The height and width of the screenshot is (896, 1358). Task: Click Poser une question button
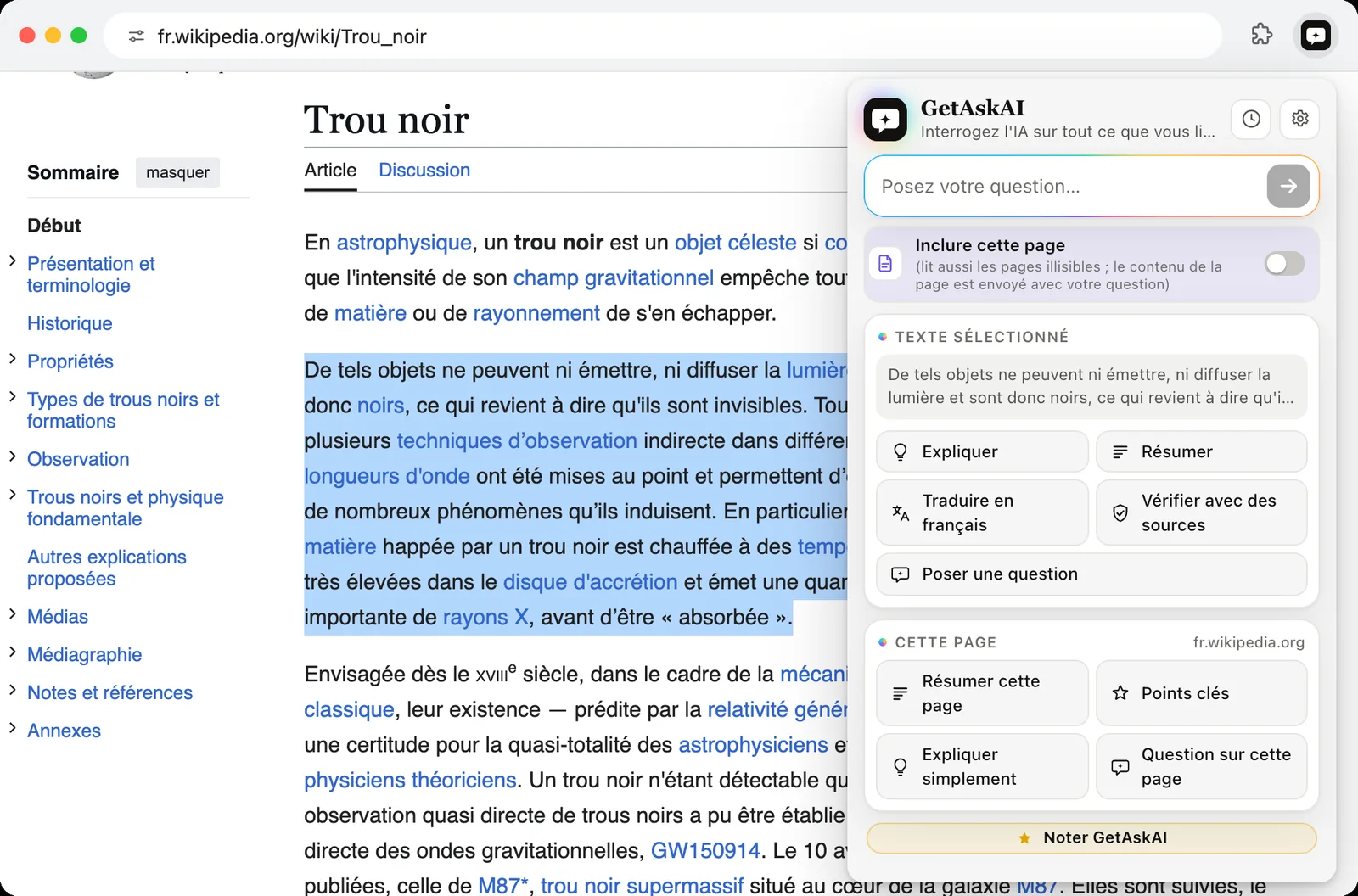[1091, 574]
